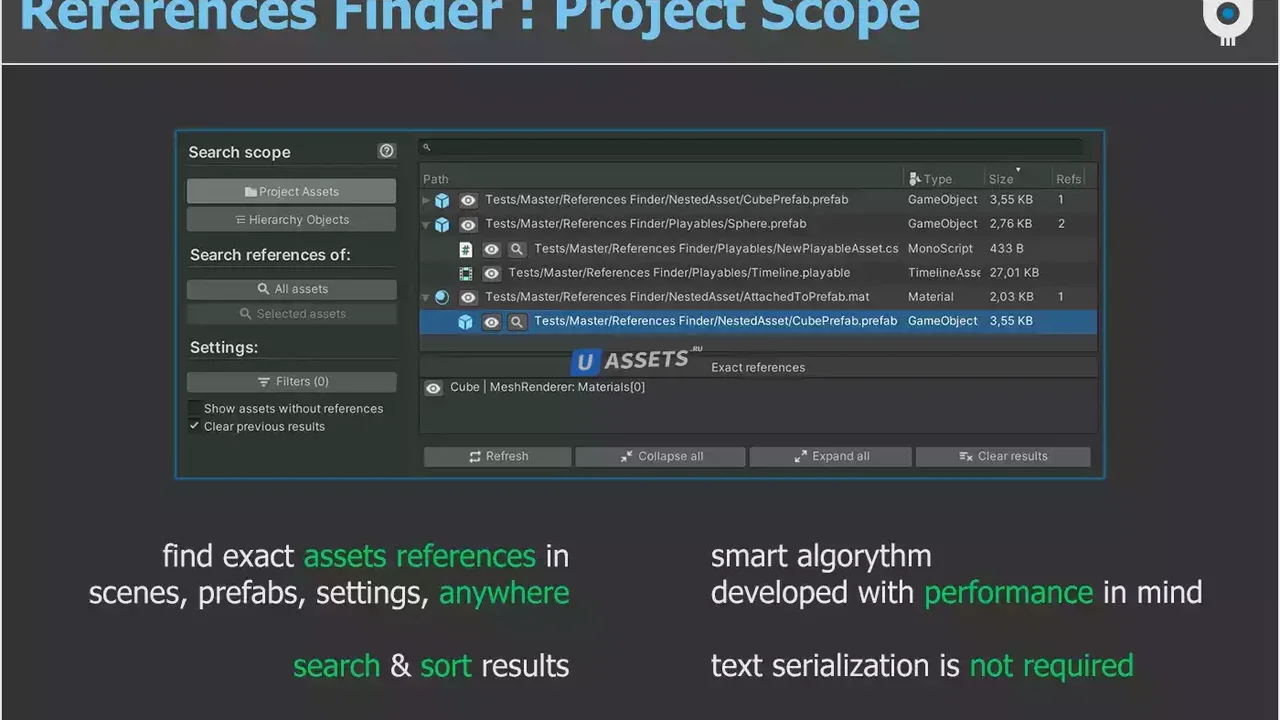The height and width of the screenshot is (720, 1280).
Task: Open the Filters (0) settings
Action: tap(291, 381)
